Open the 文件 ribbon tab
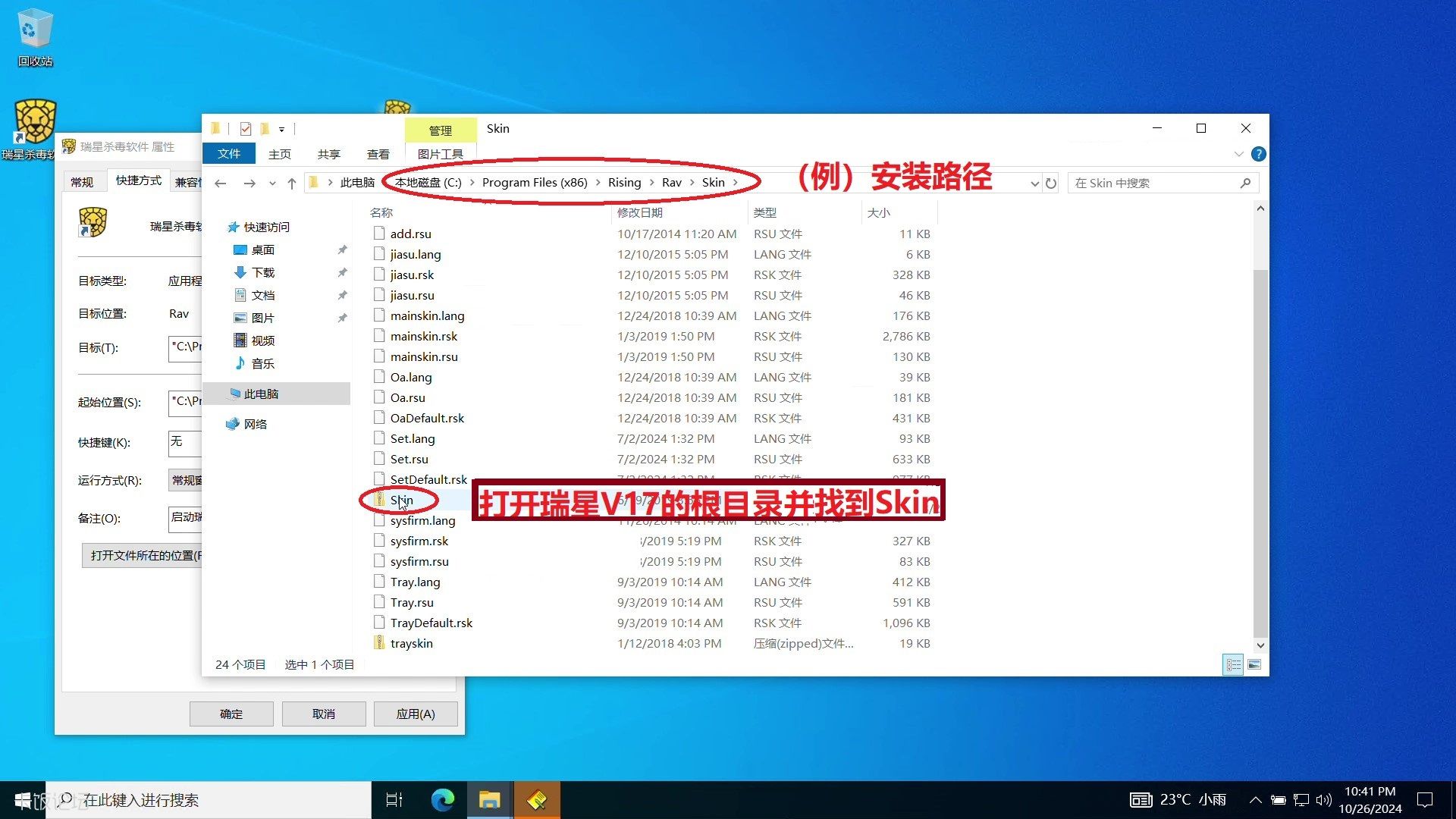The height and width of the screenshot is (819, 1456). [229, 154]
